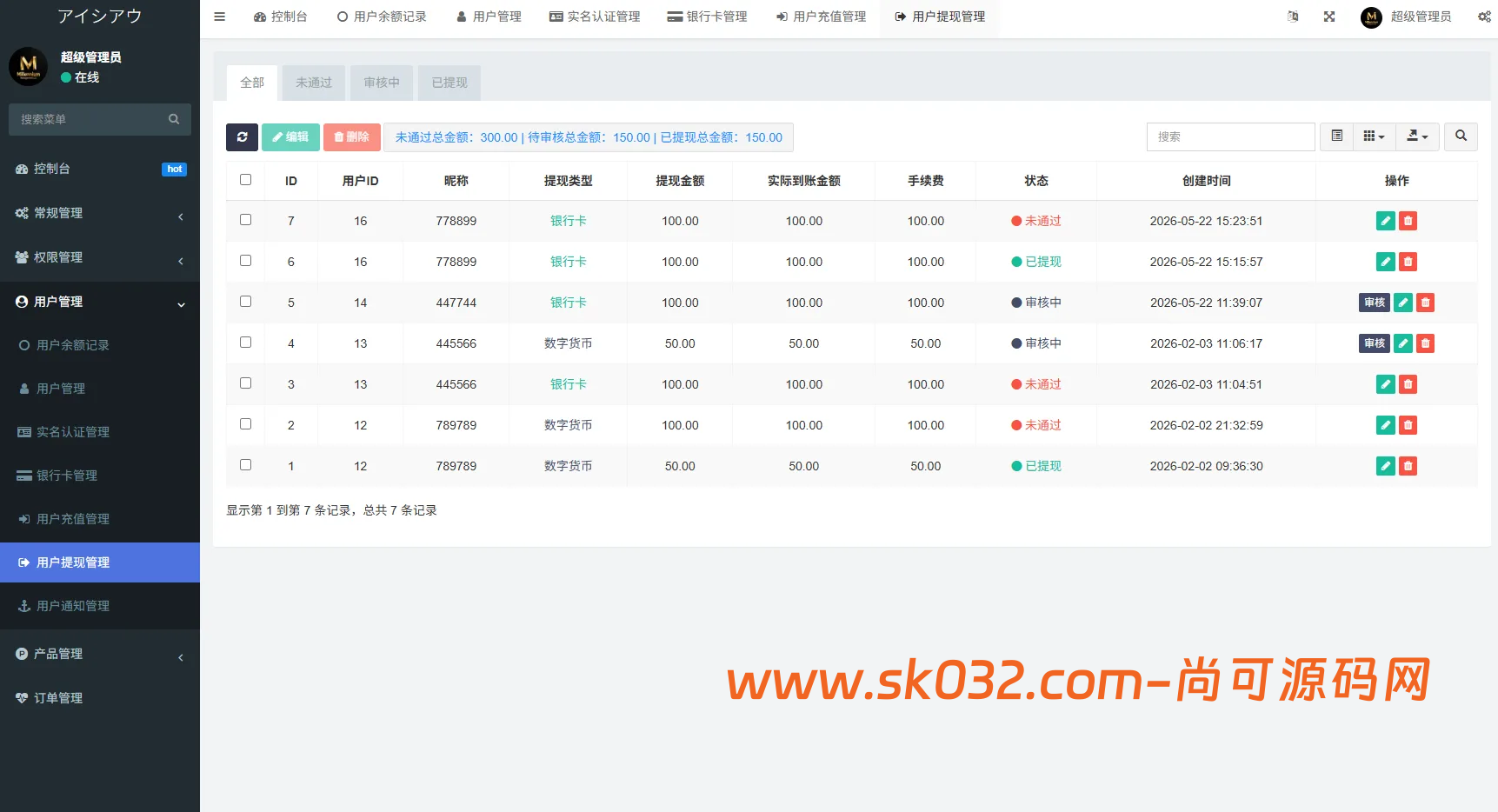
Task: Open the export data dropdown
Action: [x=1418, y=136]
